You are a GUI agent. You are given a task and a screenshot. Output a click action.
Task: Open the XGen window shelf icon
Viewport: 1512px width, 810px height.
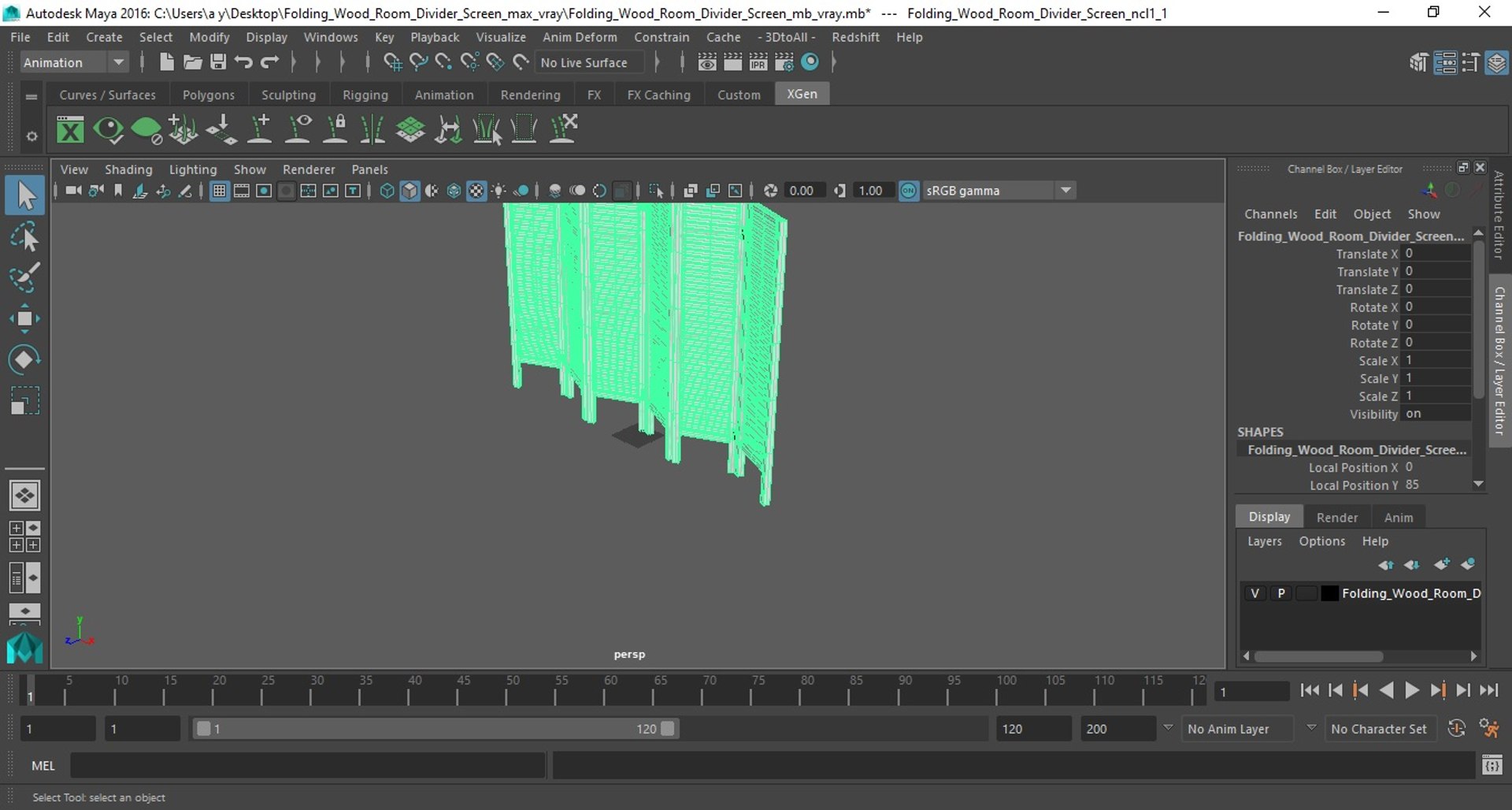pos(70,129)
